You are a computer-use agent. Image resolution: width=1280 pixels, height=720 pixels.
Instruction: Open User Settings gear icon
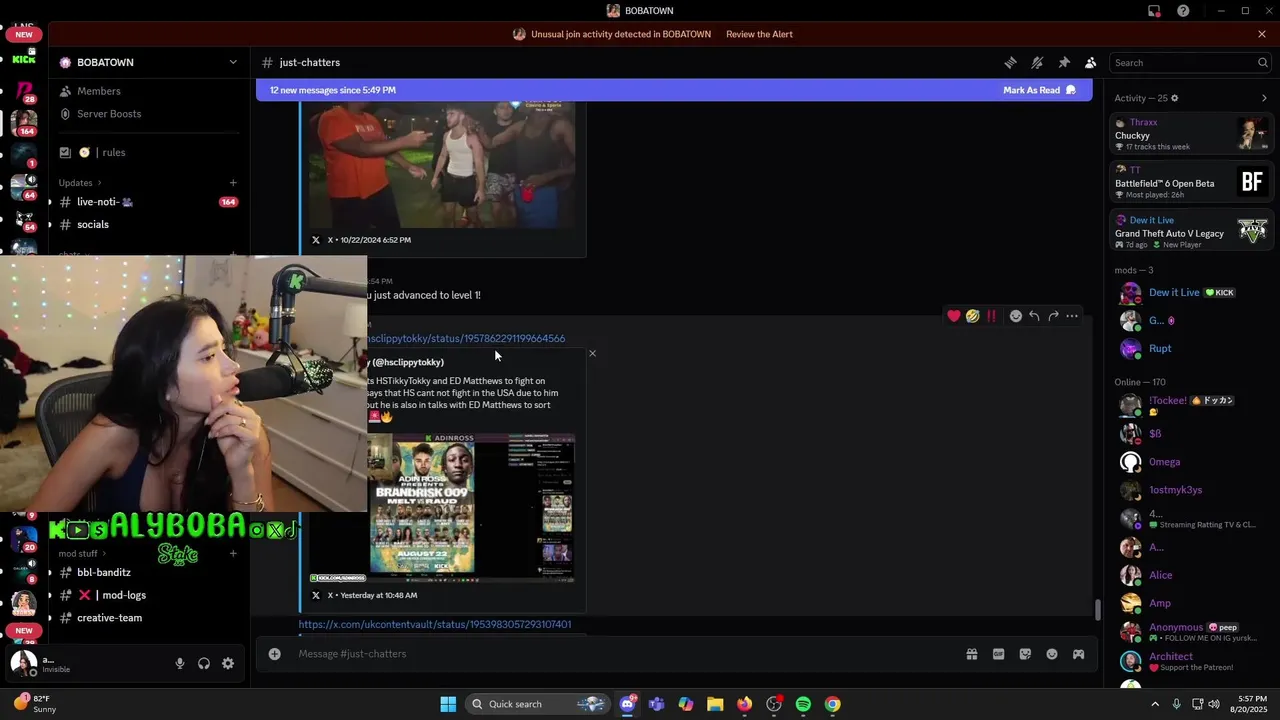pos(228,663)
